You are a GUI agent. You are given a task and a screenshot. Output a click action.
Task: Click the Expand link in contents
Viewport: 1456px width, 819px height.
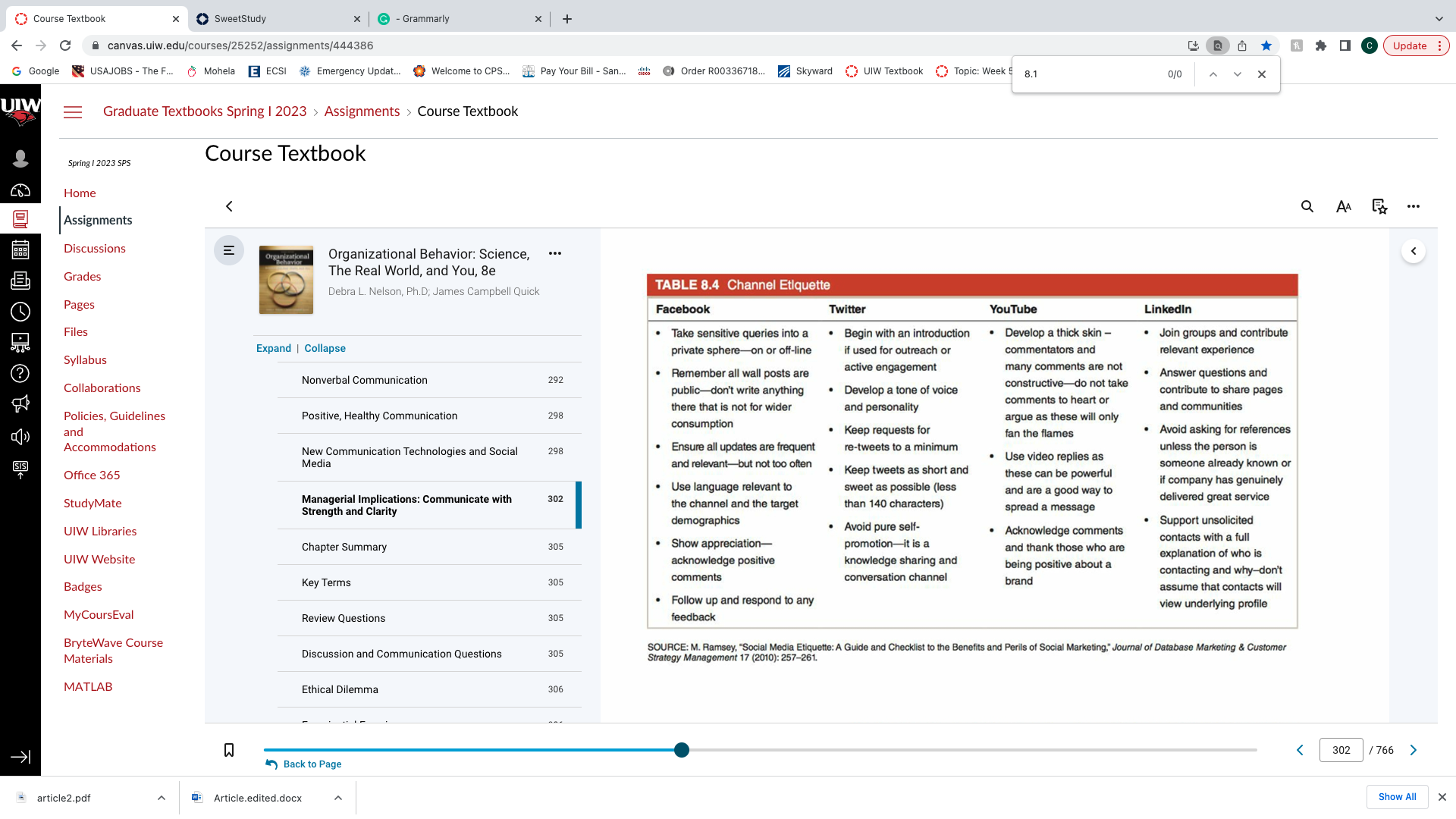click(x=274, y=348)
